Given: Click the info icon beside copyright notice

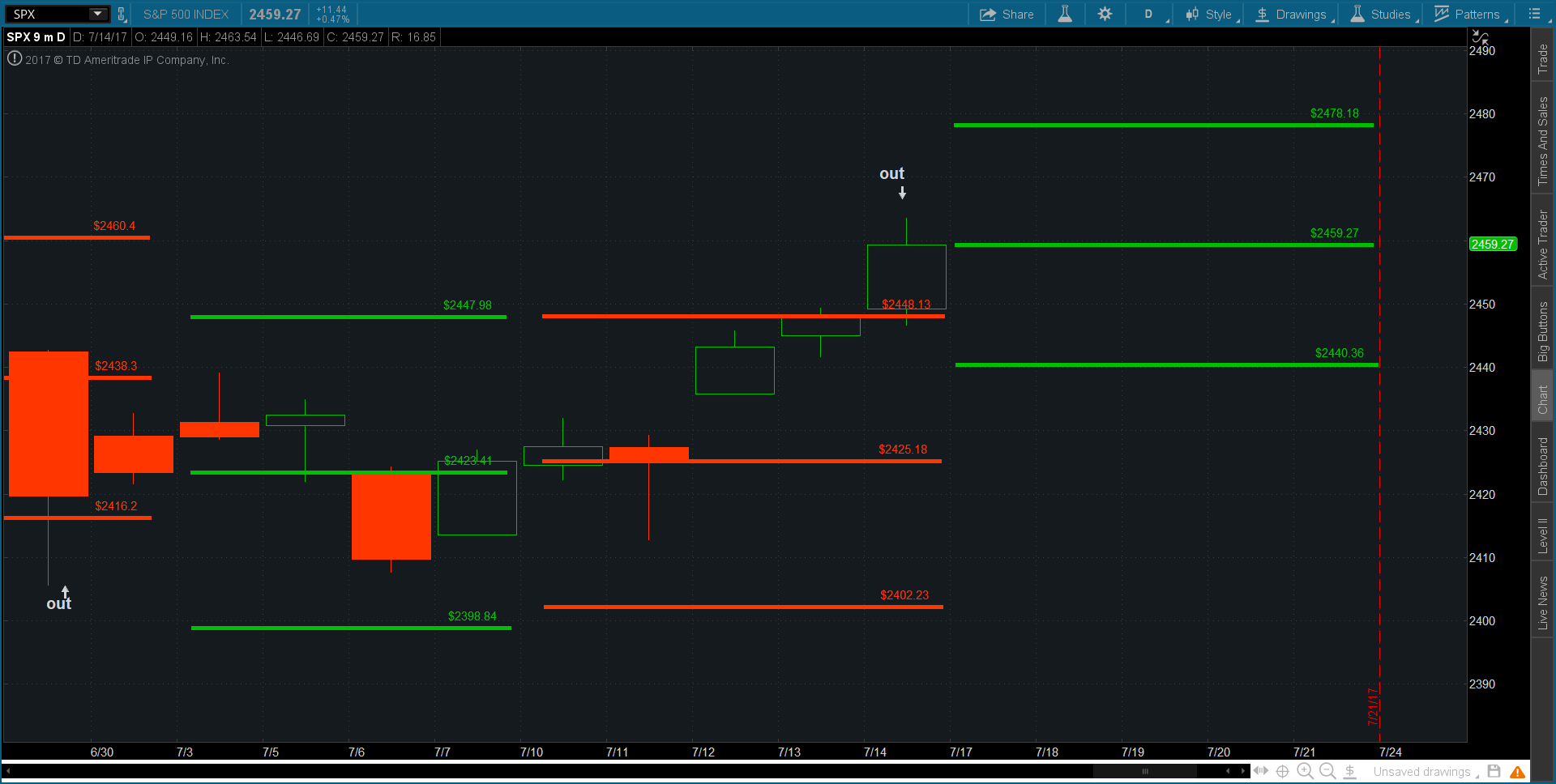Looking at the screenshot, I should 14,58.
